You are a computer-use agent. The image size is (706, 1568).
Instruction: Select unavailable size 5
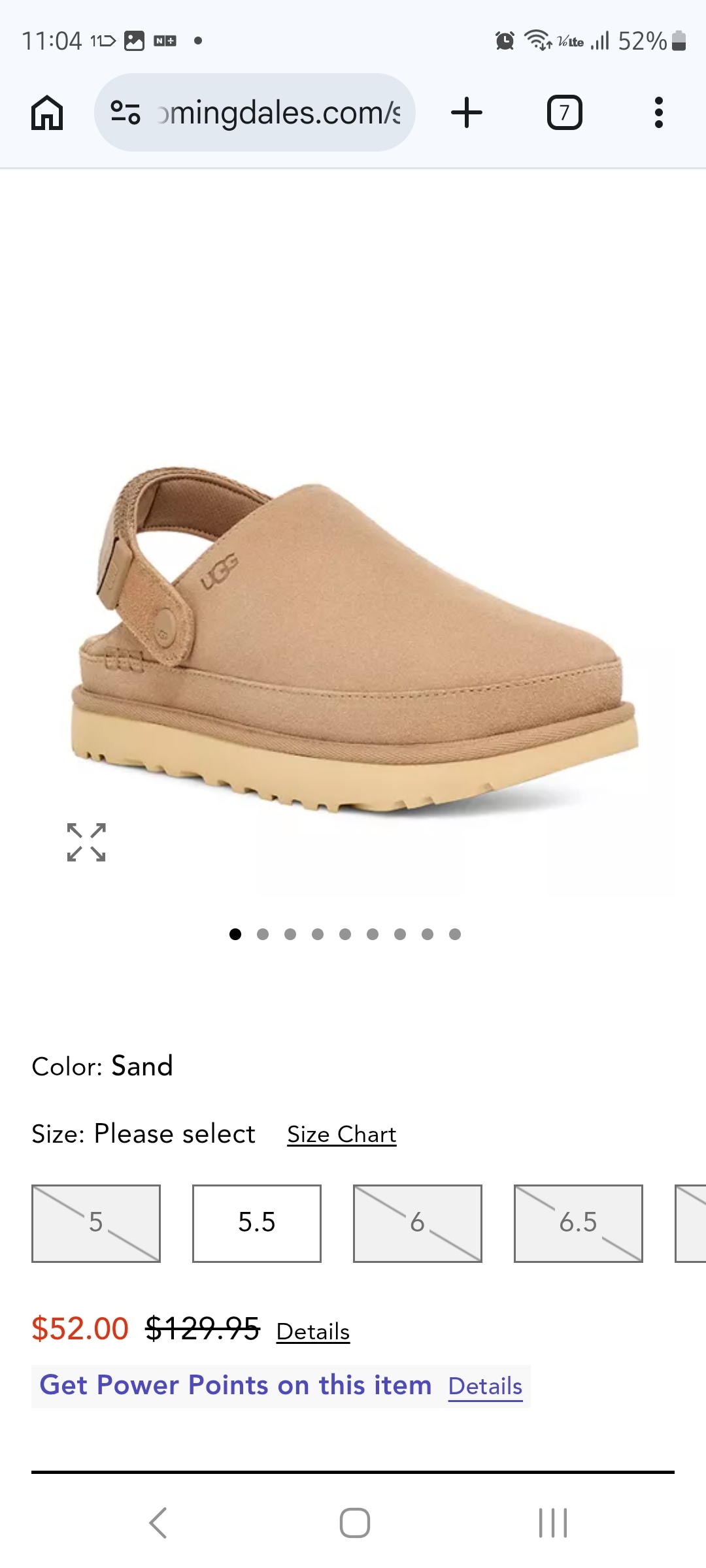96,1223
